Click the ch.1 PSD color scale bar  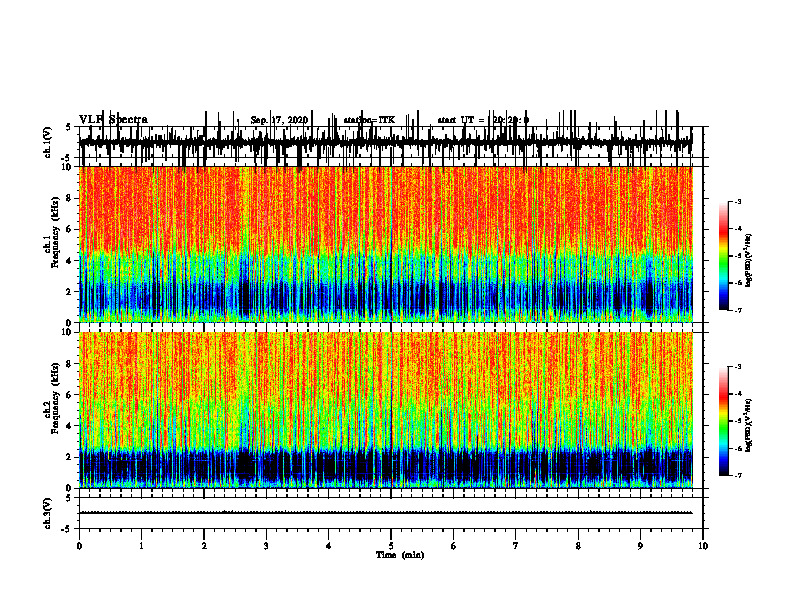point(724,256)
